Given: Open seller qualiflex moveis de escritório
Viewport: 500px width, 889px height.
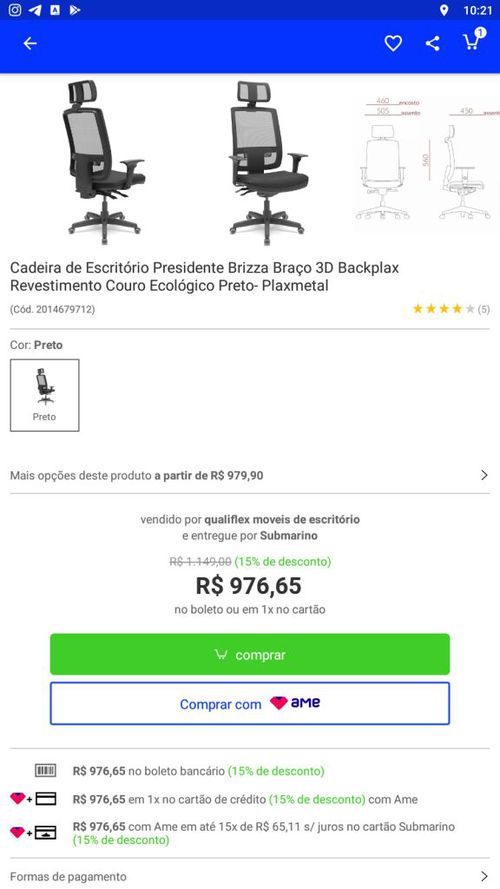Looking at the screenshot, I should tap(282, 519).
